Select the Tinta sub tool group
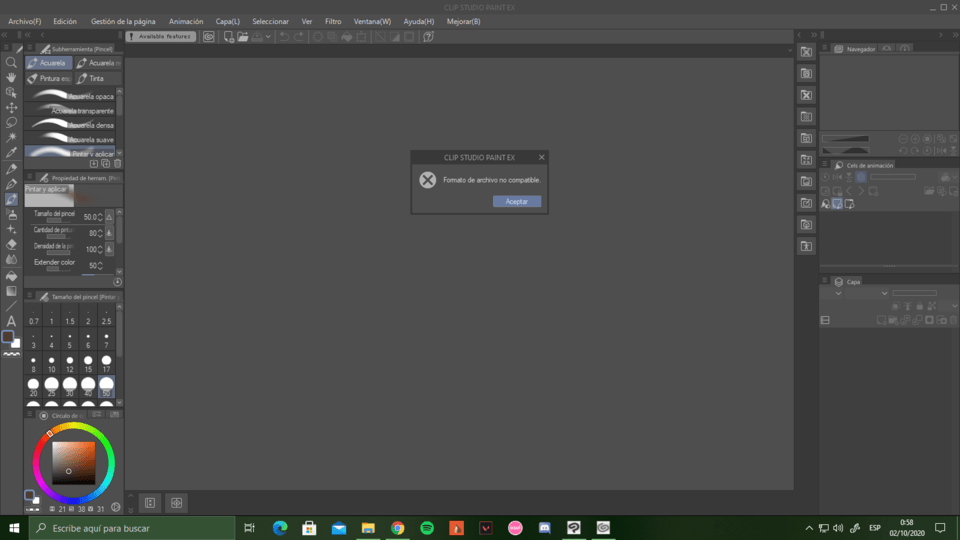 coord(96,78)
